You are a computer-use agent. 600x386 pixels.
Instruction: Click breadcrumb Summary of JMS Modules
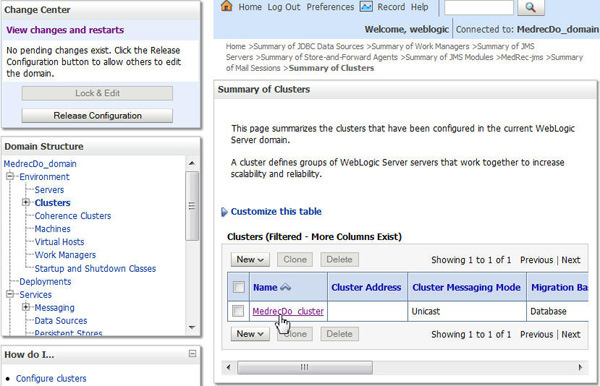449,57
